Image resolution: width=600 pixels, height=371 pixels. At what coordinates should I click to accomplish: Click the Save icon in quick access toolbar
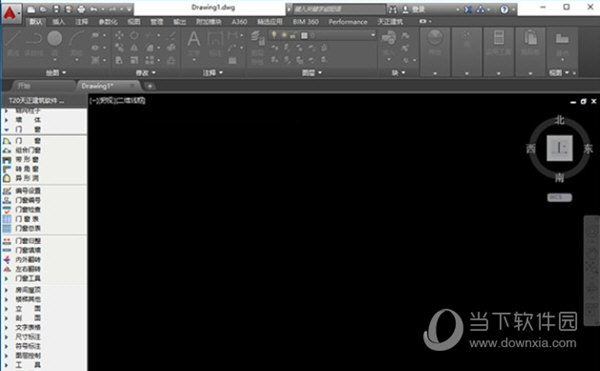56,9
